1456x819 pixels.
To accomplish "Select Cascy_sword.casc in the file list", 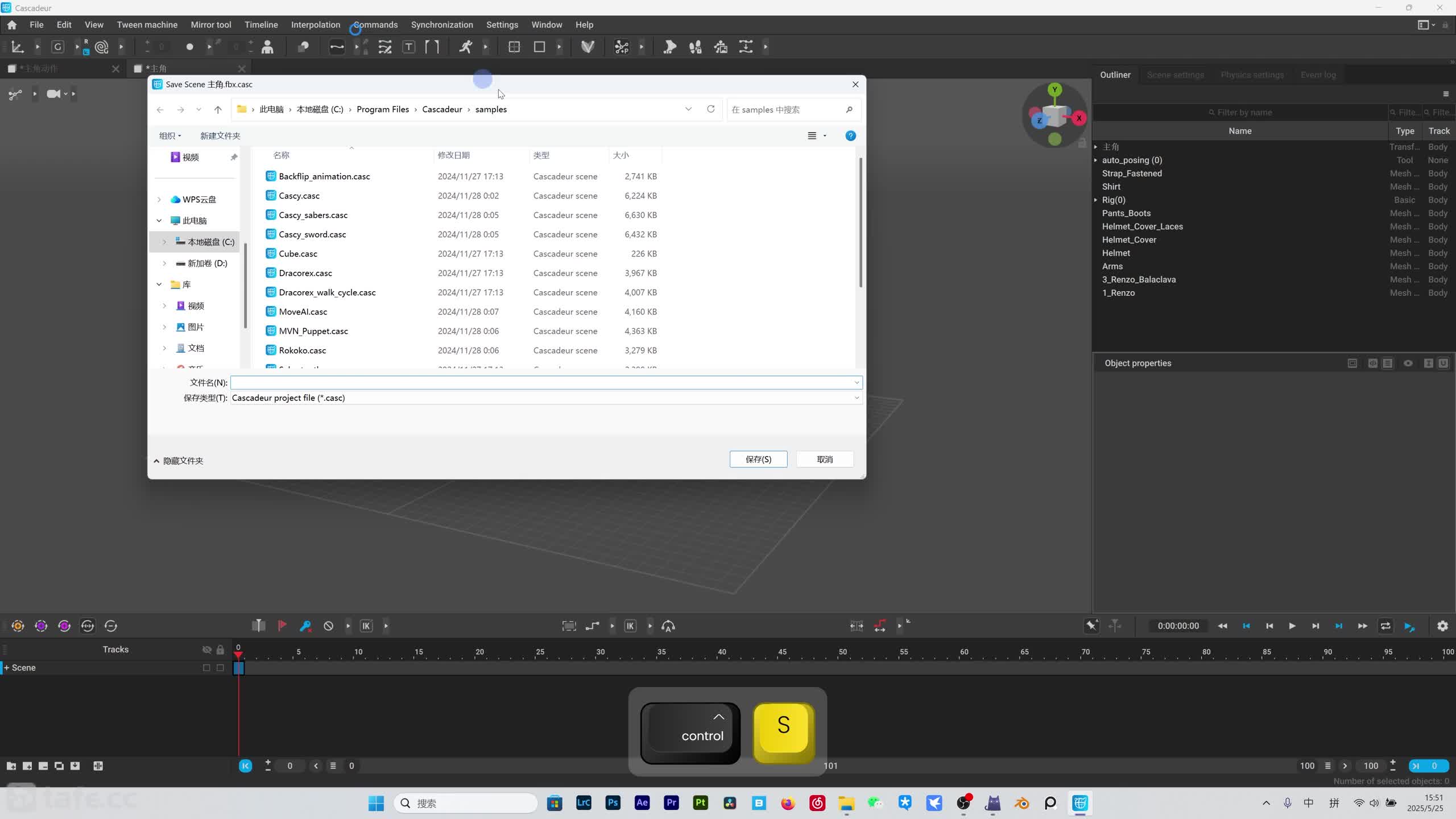I will [x=312, y=234].
